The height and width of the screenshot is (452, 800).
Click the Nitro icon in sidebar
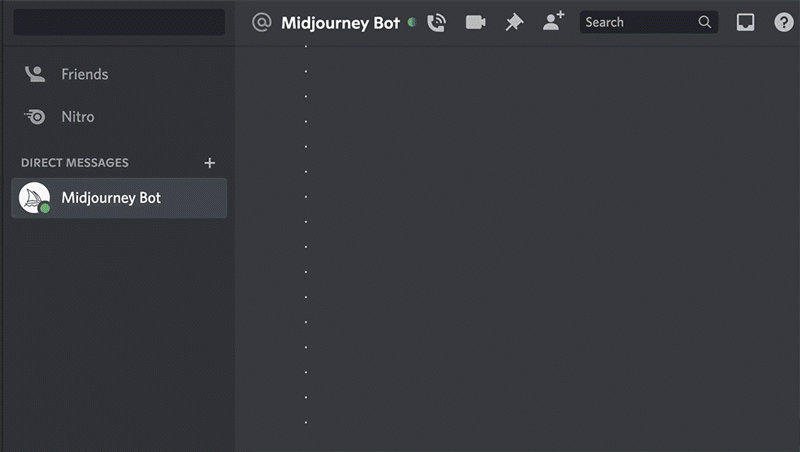pyautogui.click(x=35, y=117)
